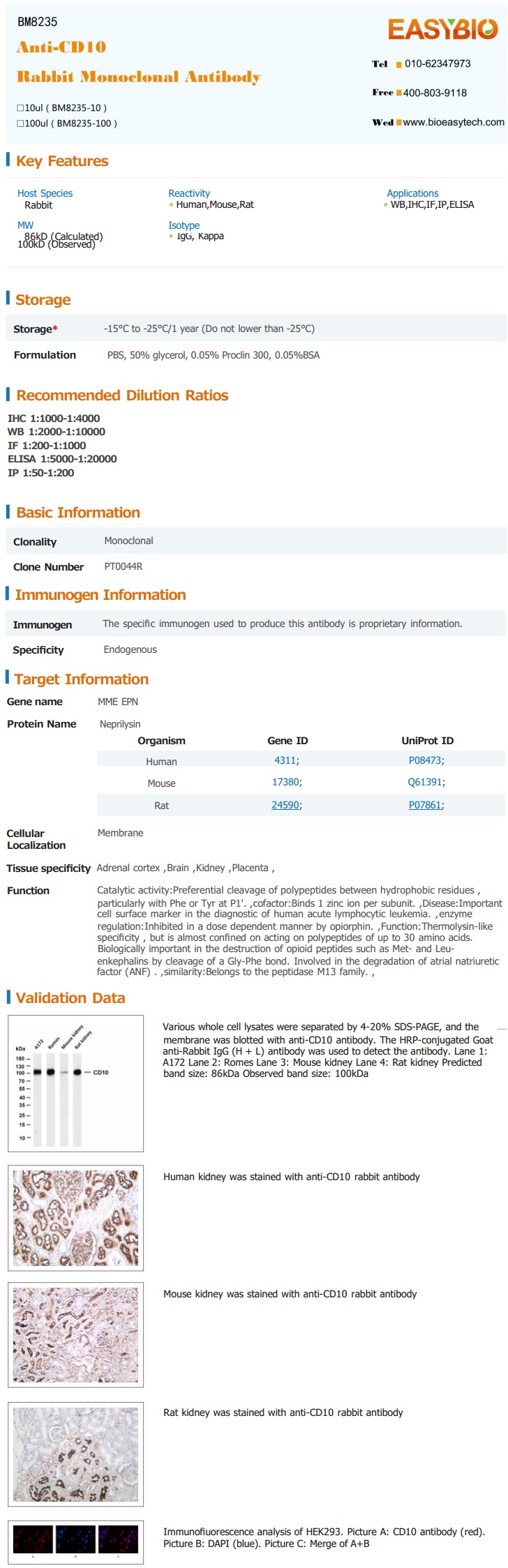Open UniProt ID P08473 link

(424, 760)
